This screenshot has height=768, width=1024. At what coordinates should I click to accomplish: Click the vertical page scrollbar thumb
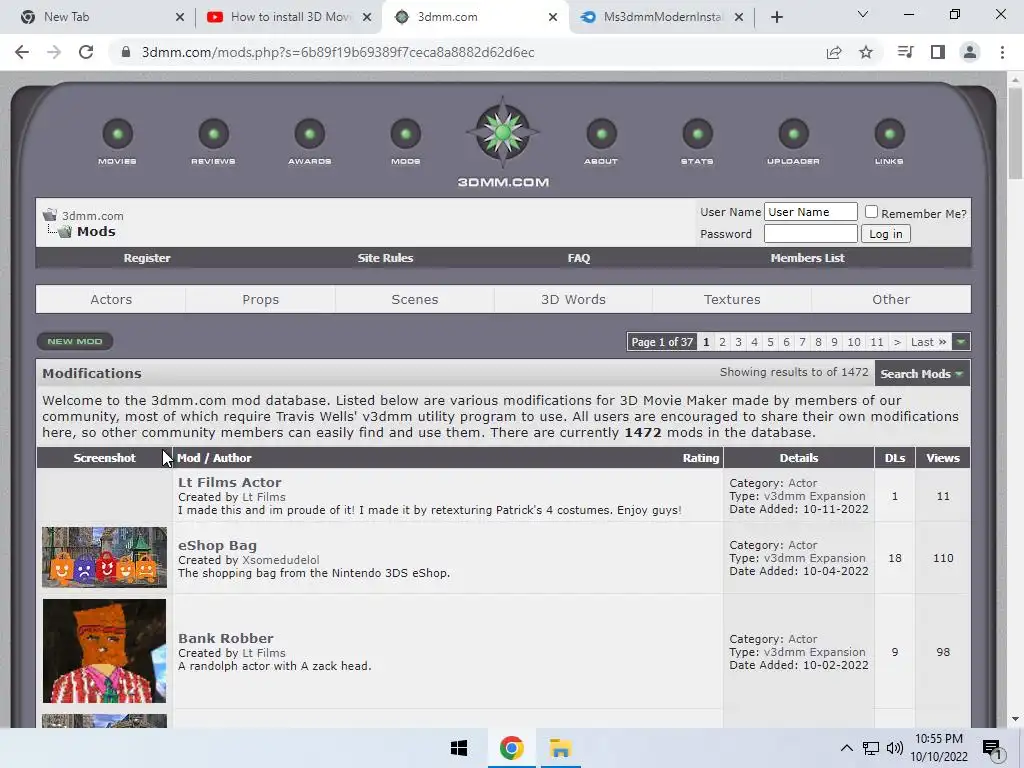click(x=1015, y=133)
